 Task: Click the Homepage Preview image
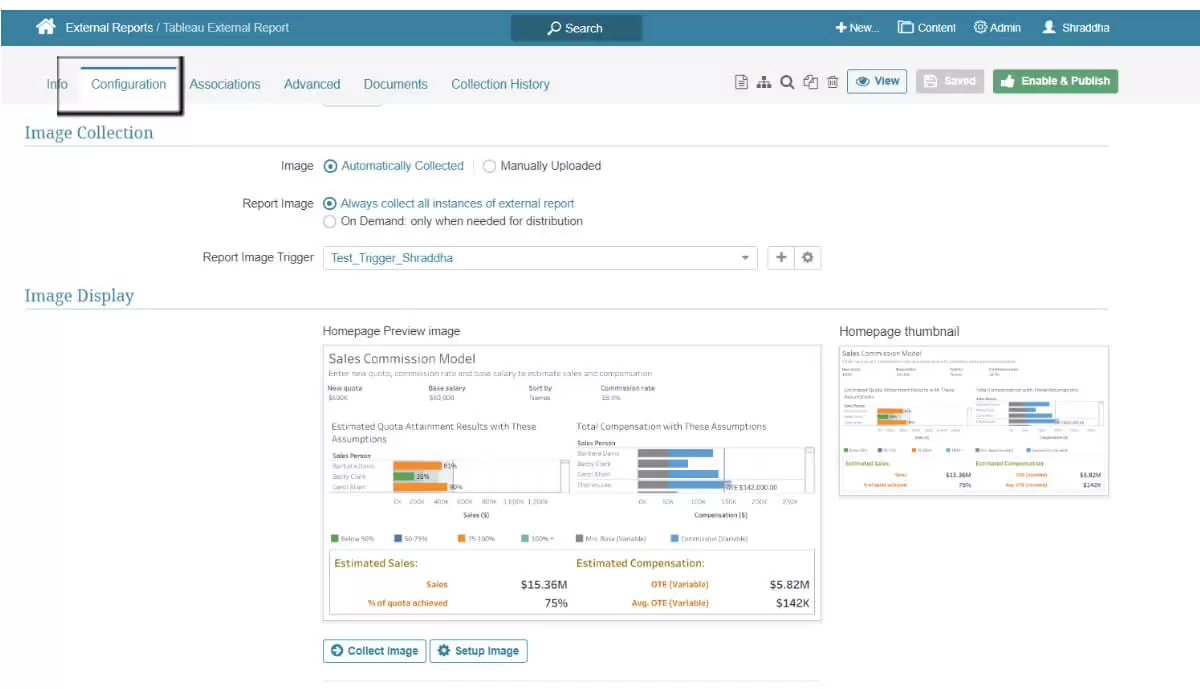[572, 483]
